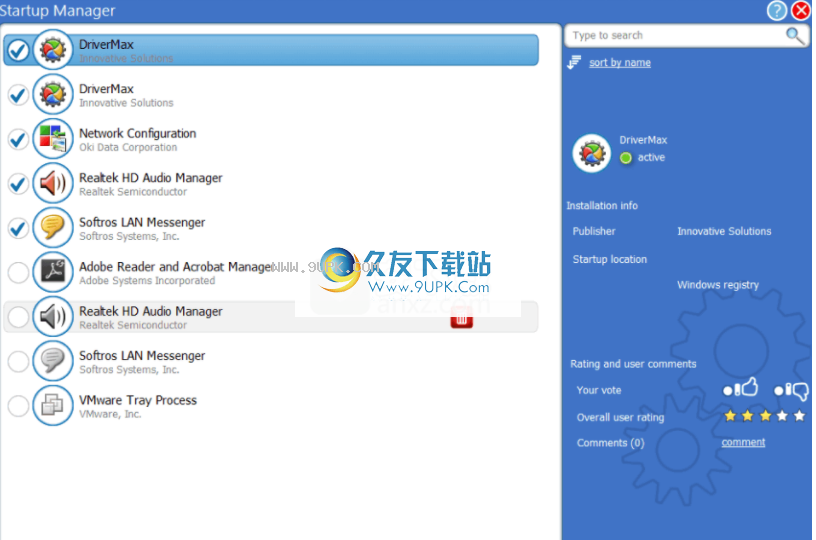Image resolution: width=816 pixels, height=540 pixels.
Task: Open help with the question mark icon
Action: 776,10
